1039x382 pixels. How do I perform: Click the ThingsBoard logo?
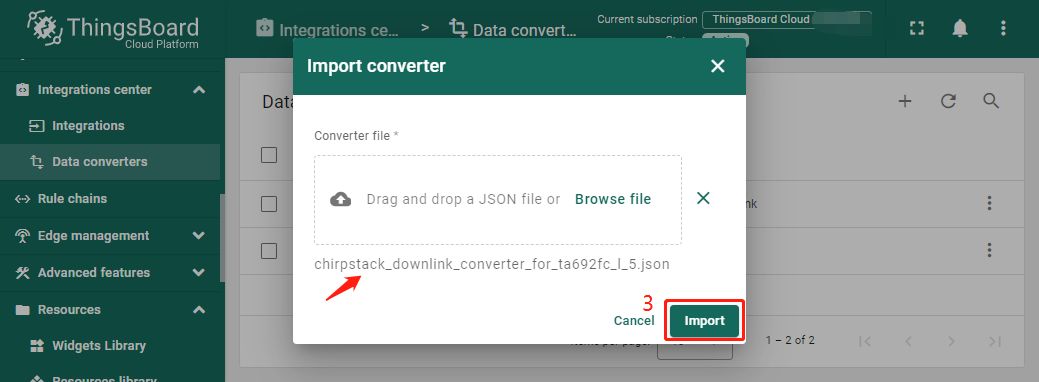pyautogui.click(x=113, y=30)
